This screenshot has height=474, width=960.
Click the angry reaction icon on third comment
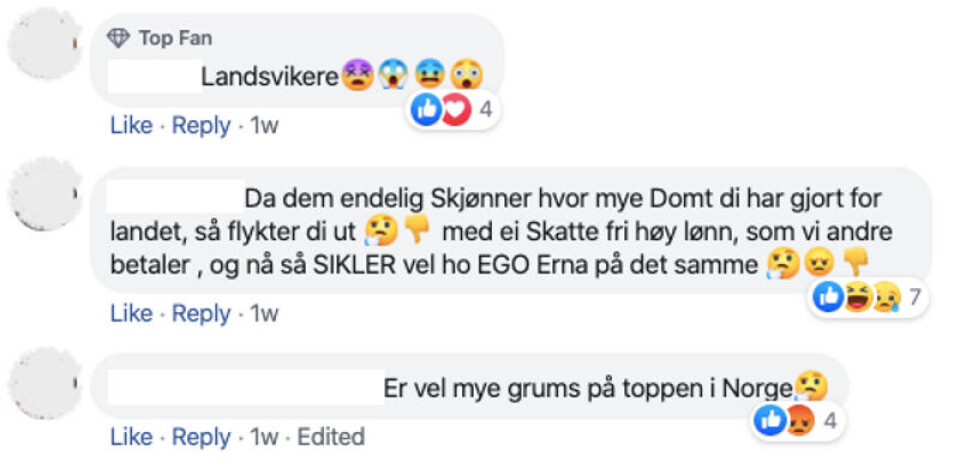[799, 422]
